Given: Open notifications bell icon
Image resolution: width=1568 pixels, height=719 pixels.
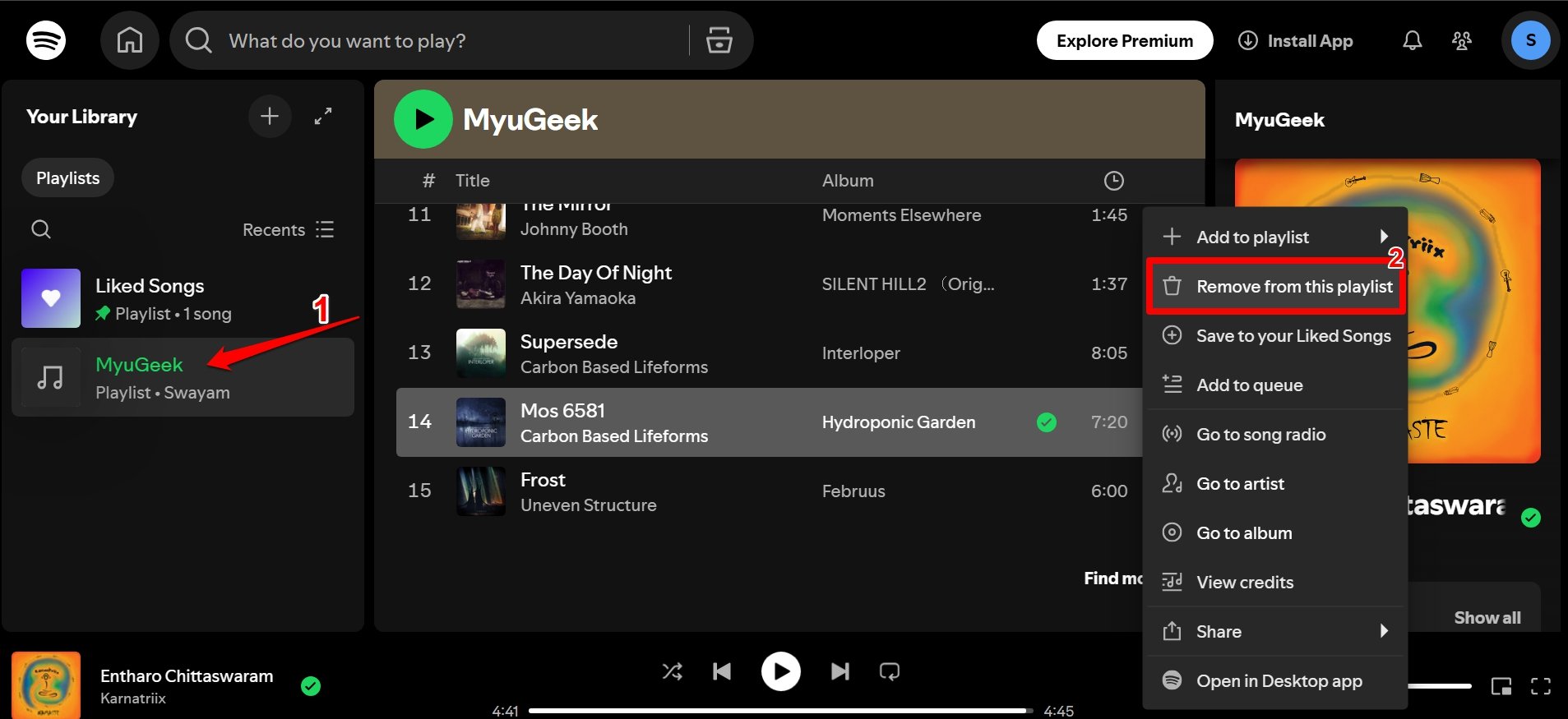Looking at the screenshot, I should click(x=1412, y=40).
